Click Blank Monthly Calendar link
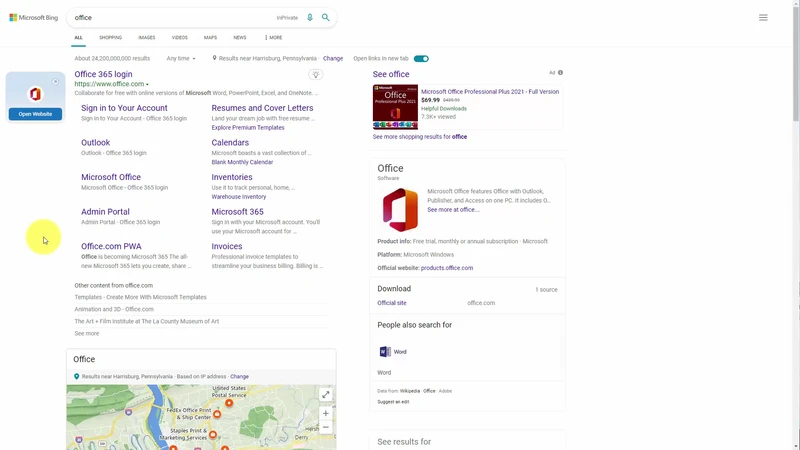Viewport: 800px width, 450px height. pos(242,162)
